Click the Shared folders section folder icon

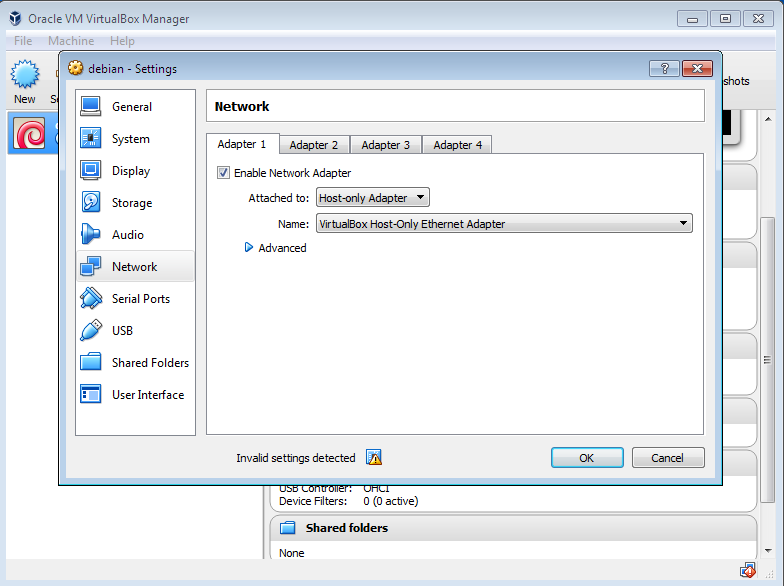pos(288,528)
